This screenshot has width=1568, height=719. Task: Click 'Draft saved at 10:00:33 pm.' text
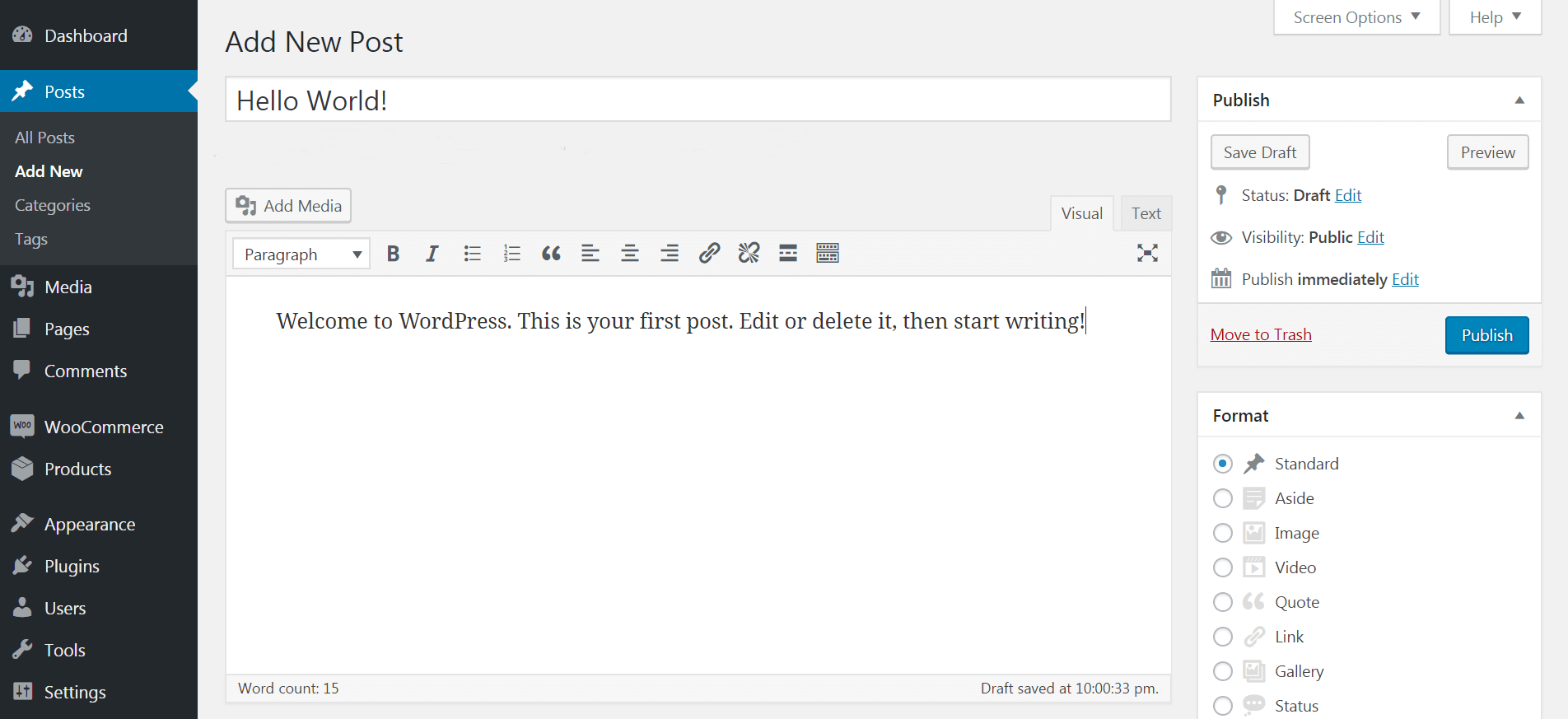pyautogui.click(x=1070, y=689)
